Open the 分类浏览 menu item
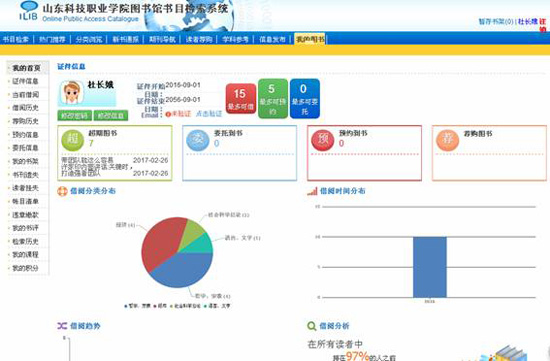 89,39
